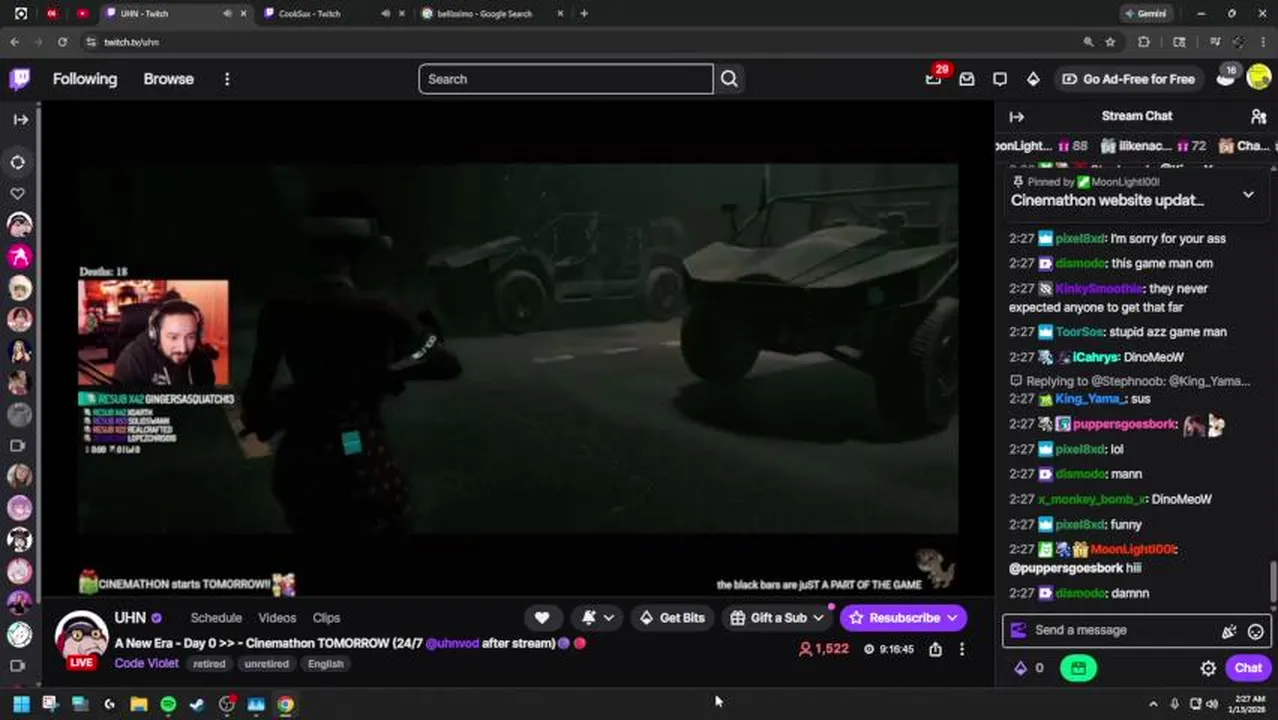The width and height of the screenshot is (1278, 720).
Task: Open the Get Bits diamond icon in top bar
Action: pos(1033,79)
